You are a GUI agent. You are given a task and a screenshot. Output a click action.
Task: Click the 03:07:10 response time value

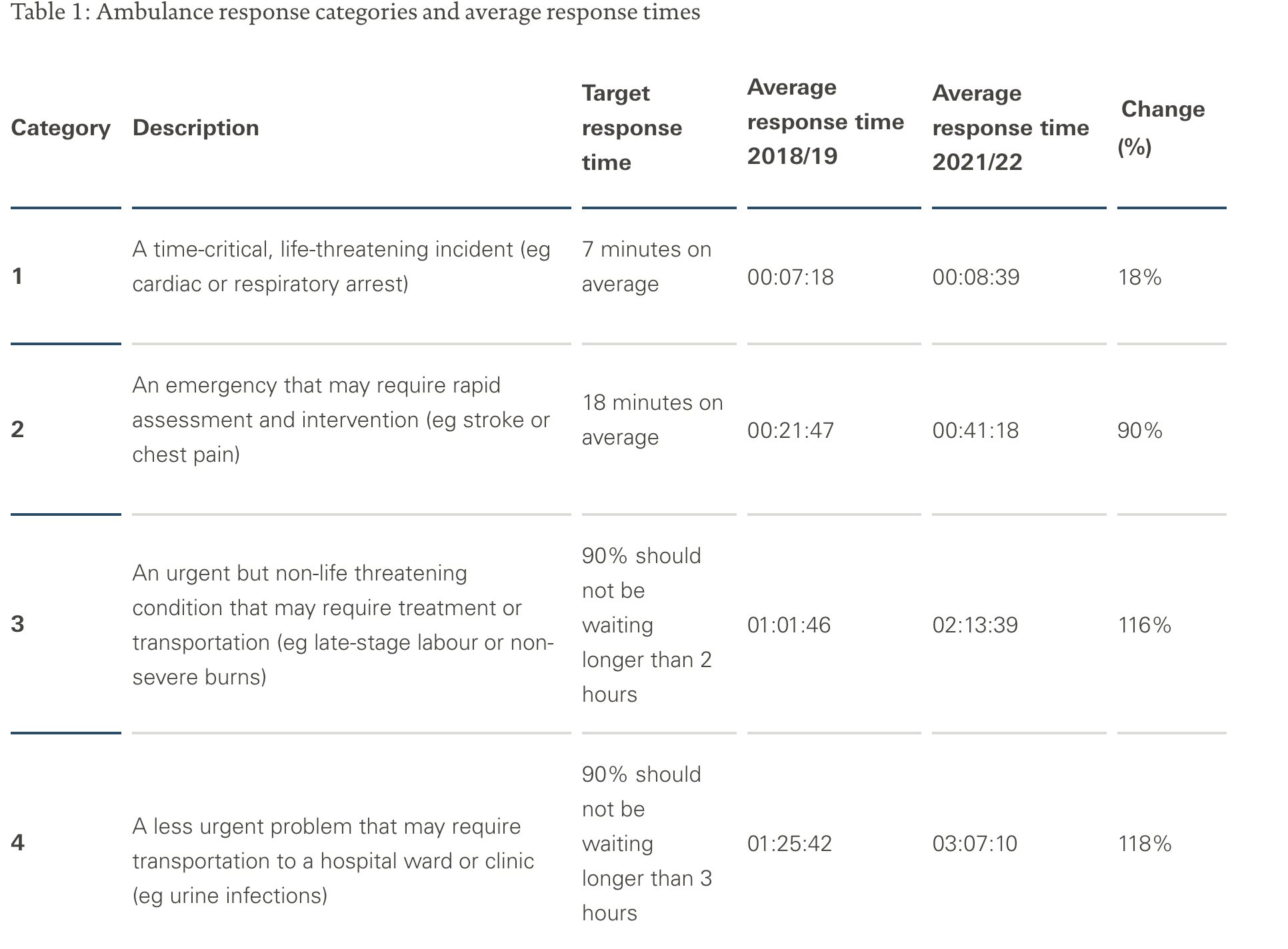975,844
